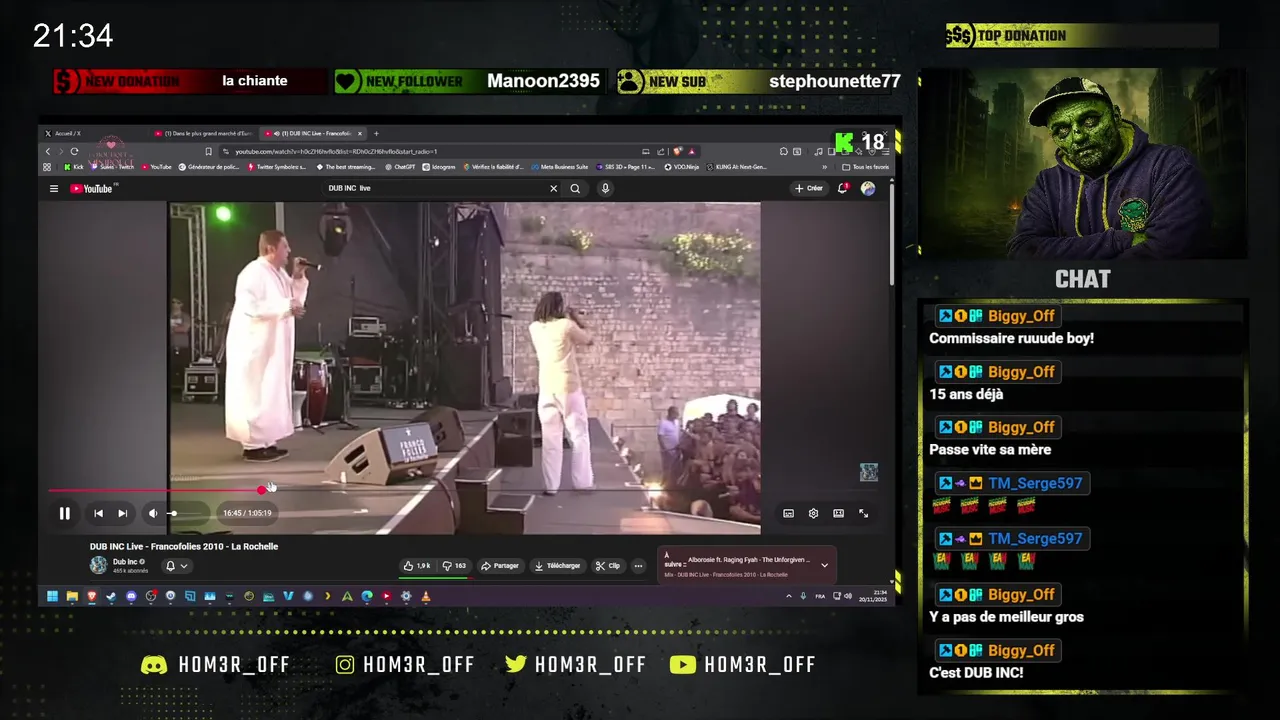The height and width of the screenshot is (720, 1280).
Task: Open YouTube notifications bell
Action: tap(842, 188)
